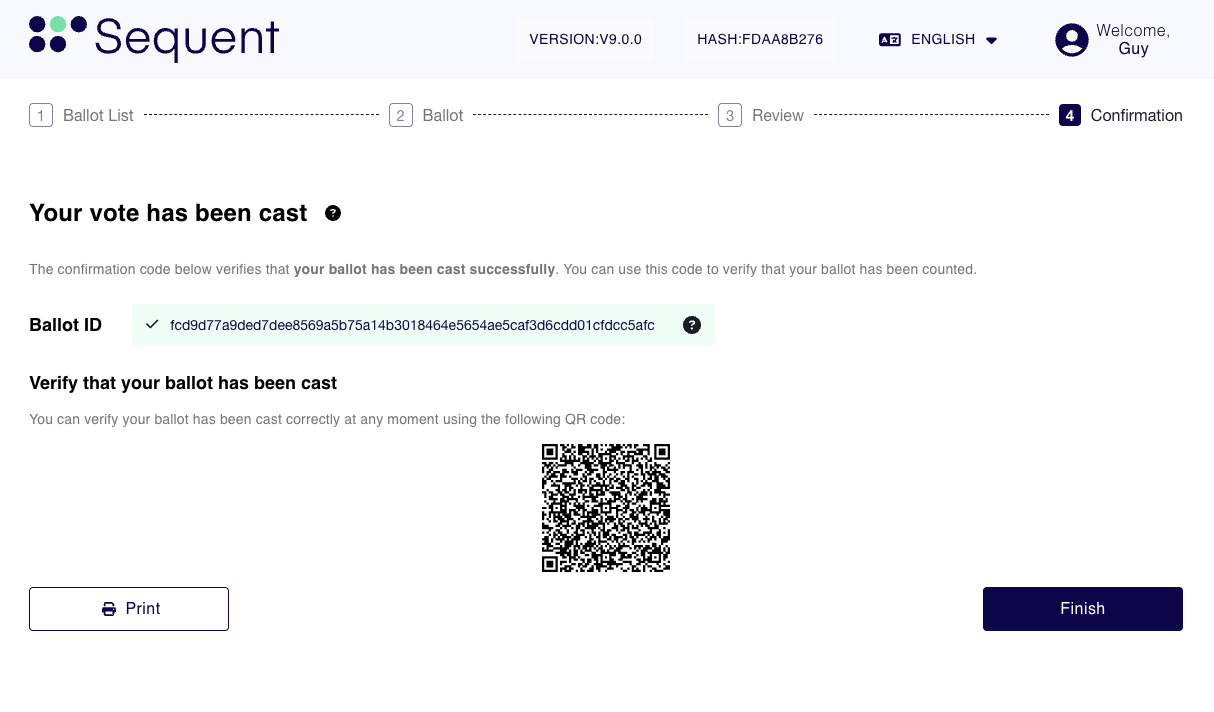Click the step 4 Confirmation number badge
This screenshot has height=712, width=1214.
[x=1069, y=116]
